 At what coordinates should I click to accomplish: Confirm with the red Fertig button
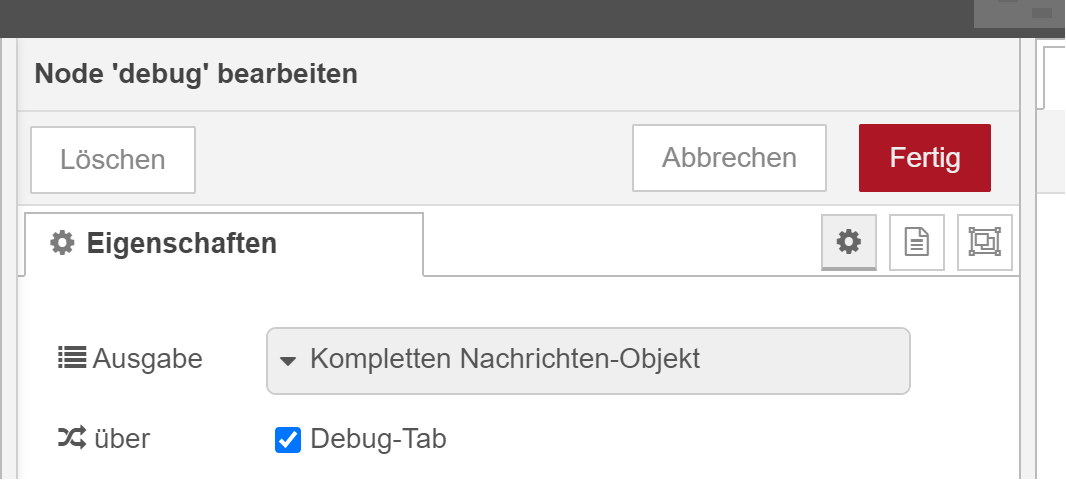pyautogui.click(x=924, y=158)
